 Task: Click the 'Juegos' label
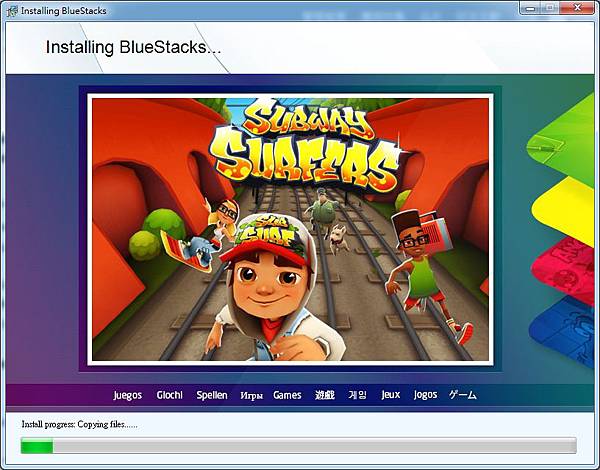(127, 395)
